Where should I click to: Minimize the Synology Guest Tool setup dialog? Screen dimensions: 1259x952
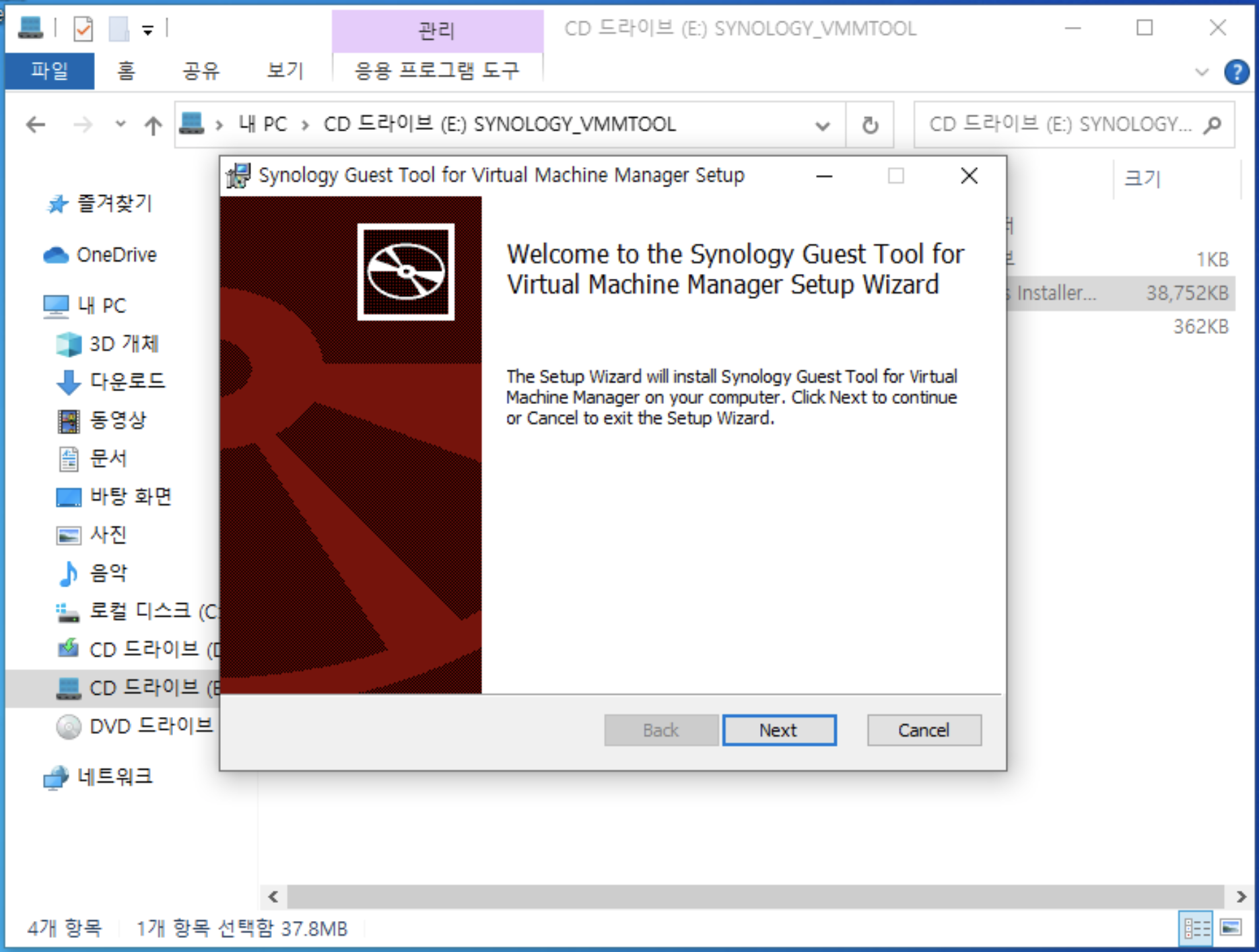click(824, 176)
